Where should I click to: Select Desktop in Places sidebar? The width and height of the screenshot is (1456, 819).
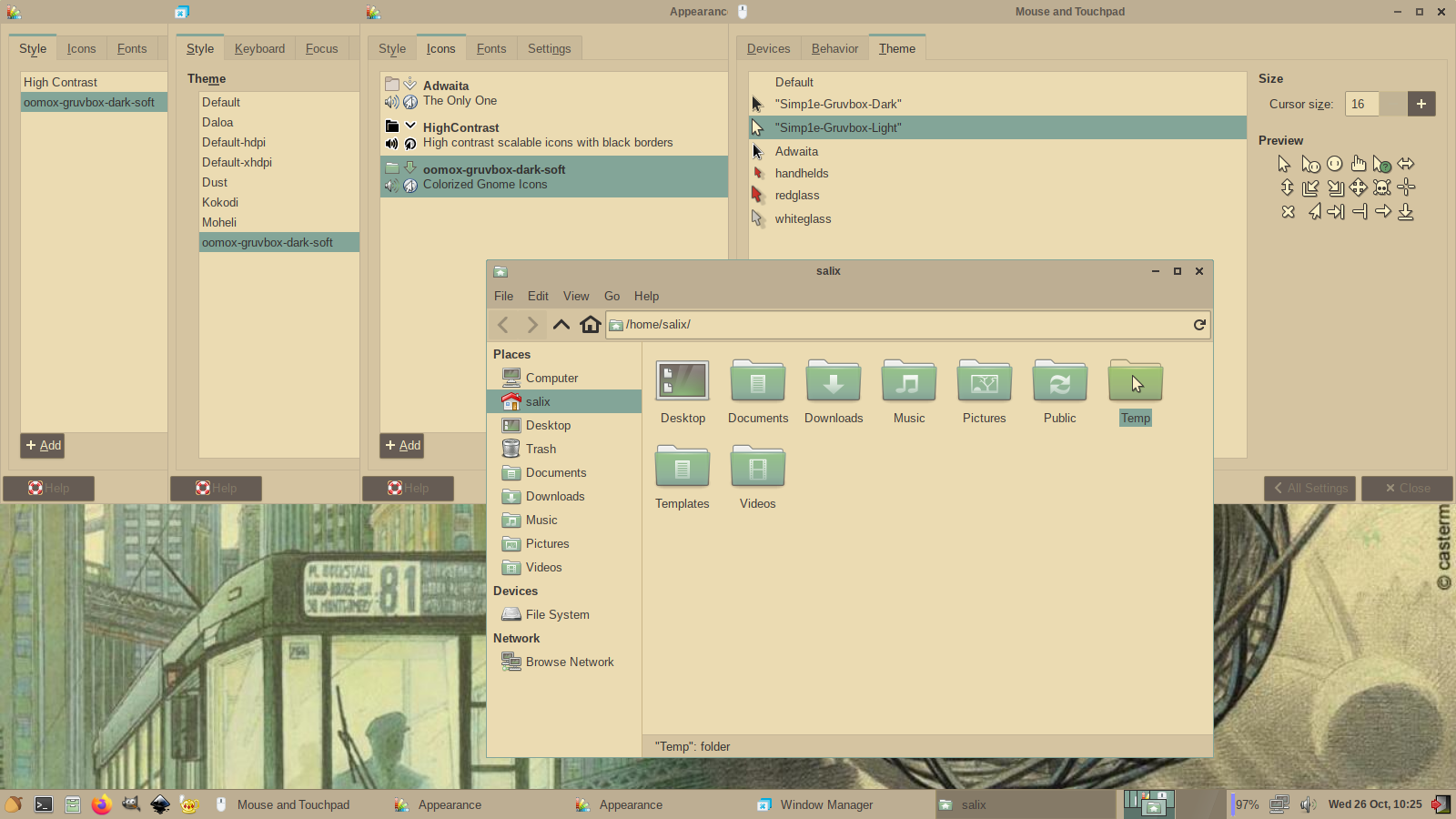(564, 425)
